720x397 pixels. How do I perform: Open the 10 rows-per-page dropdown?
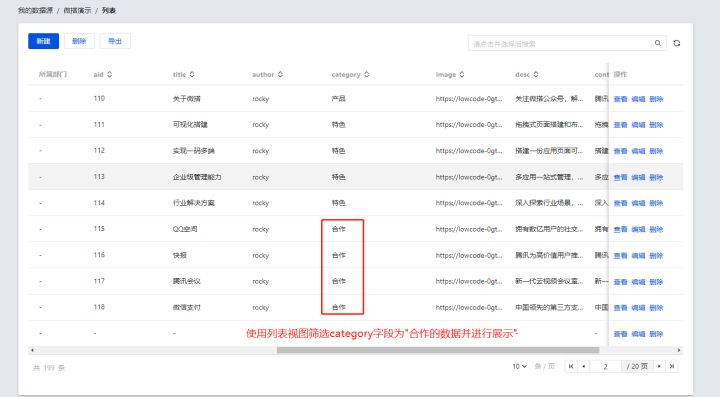click(x=519, y=366)
